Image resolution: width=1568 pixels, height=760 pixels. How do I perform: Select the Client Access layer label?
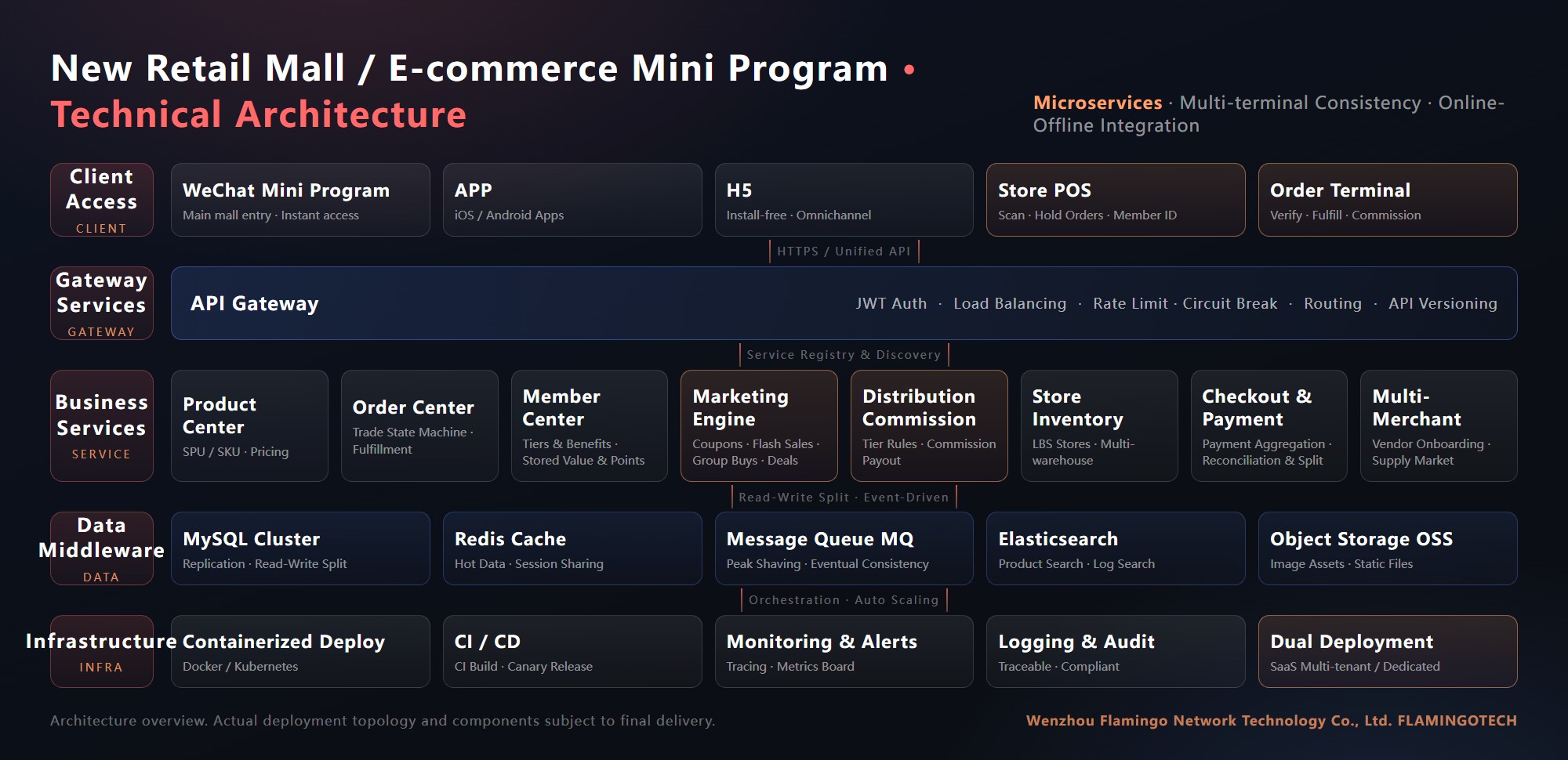coord(102,200)
